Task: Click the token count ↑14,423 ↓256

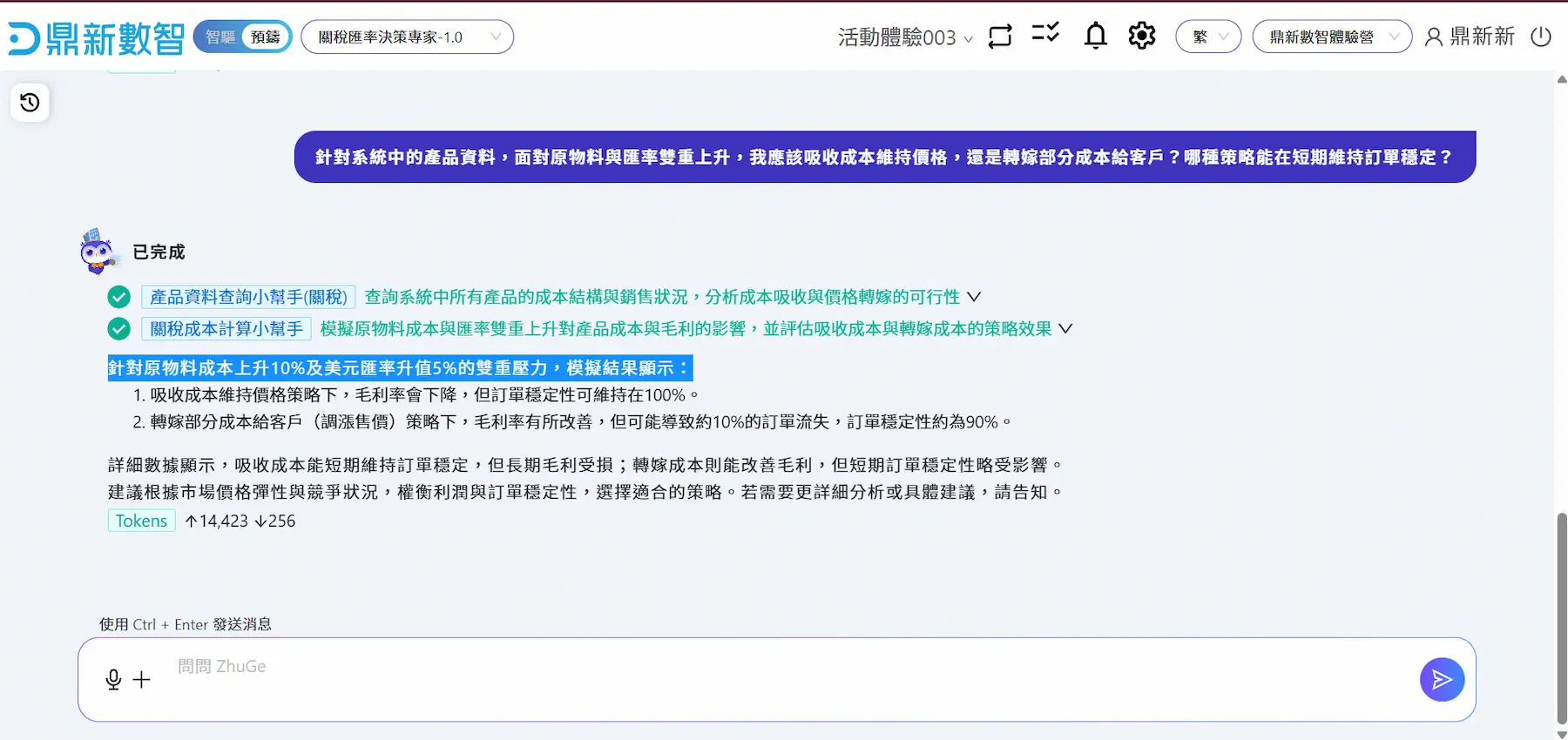Action: click(x=240, y=521)
